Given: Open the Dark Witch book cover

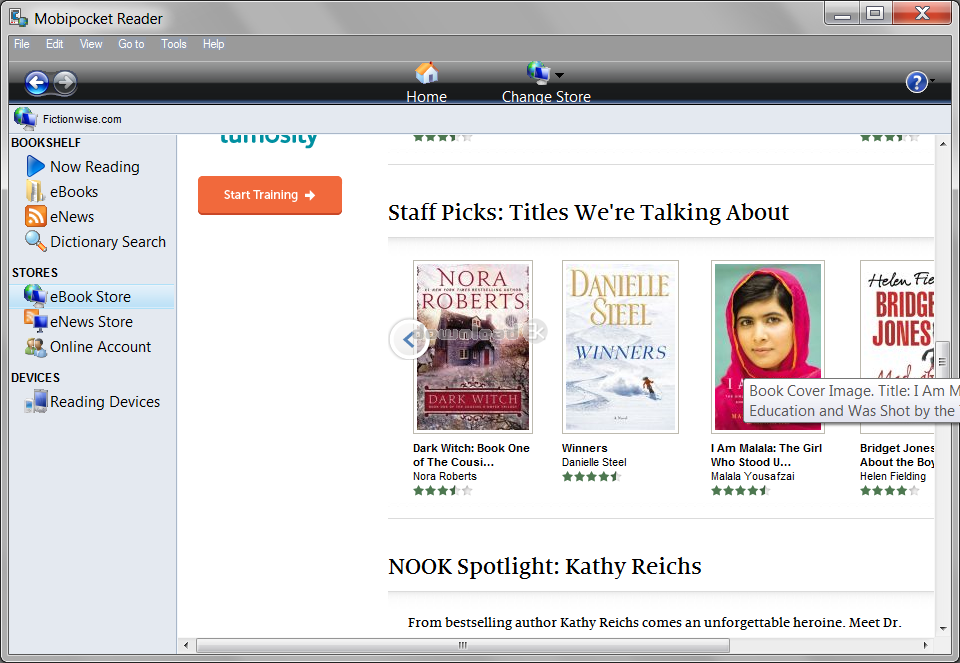Looking at the screenshot, I should (x=473, y=346).
